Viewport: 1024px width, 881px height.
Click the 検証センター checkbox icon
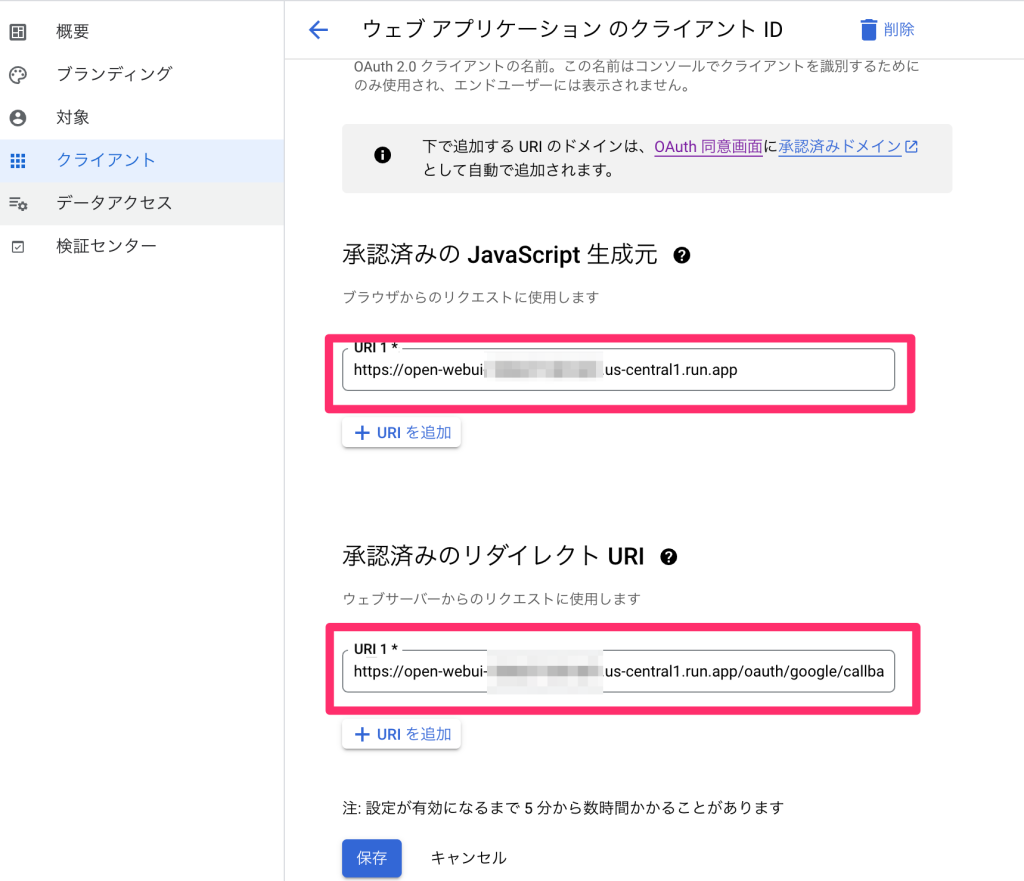click(x=18, y=247)
